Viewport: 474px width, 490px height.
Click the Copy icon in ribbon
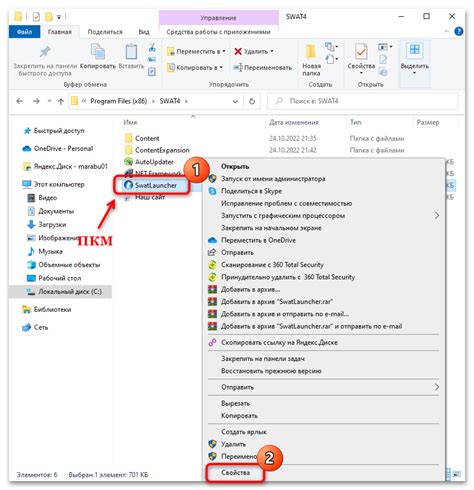pyautogui.click(x=98, y=52)
